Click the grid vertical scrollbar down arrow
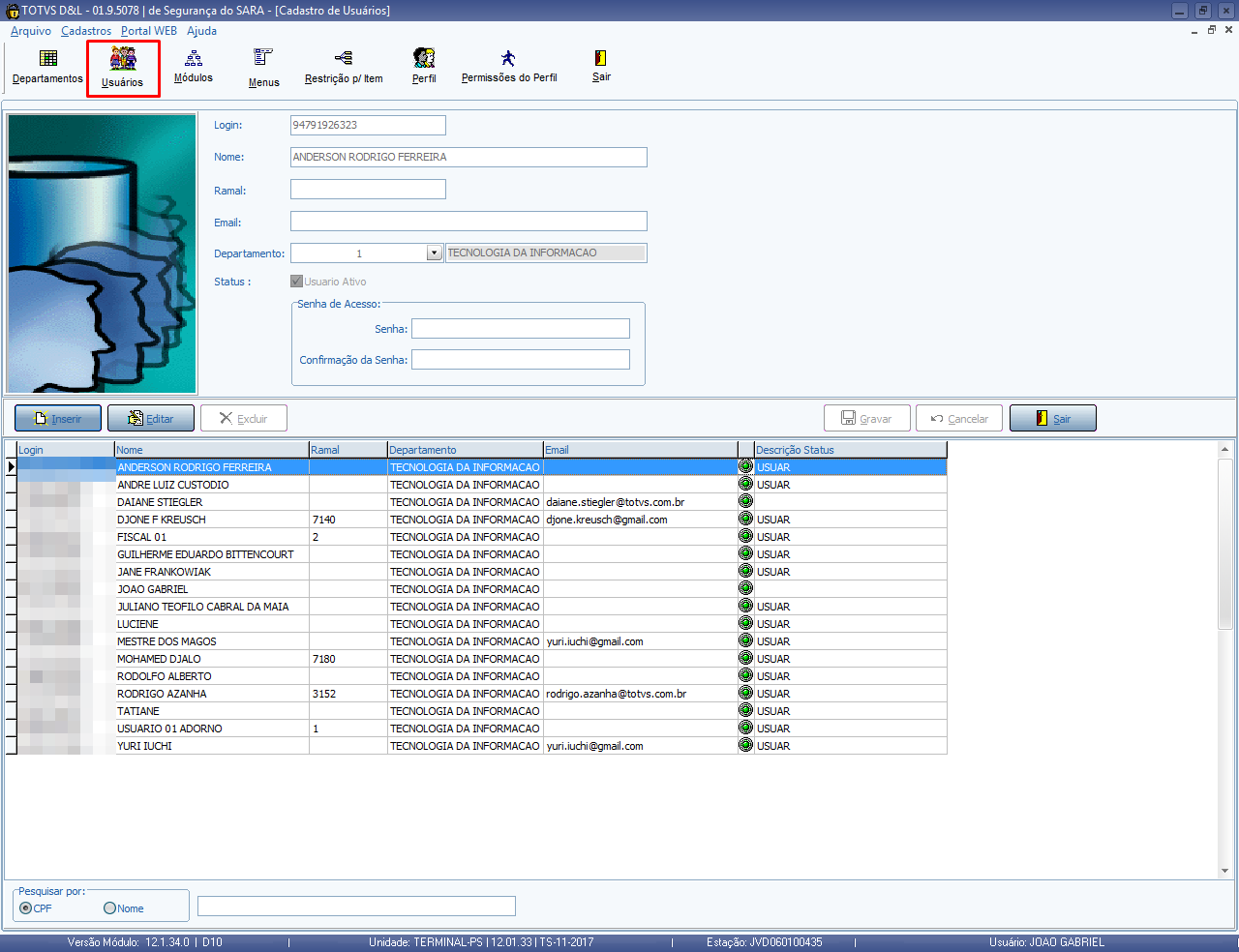This screenshot has height=952, width=1239. [1224, 871]
